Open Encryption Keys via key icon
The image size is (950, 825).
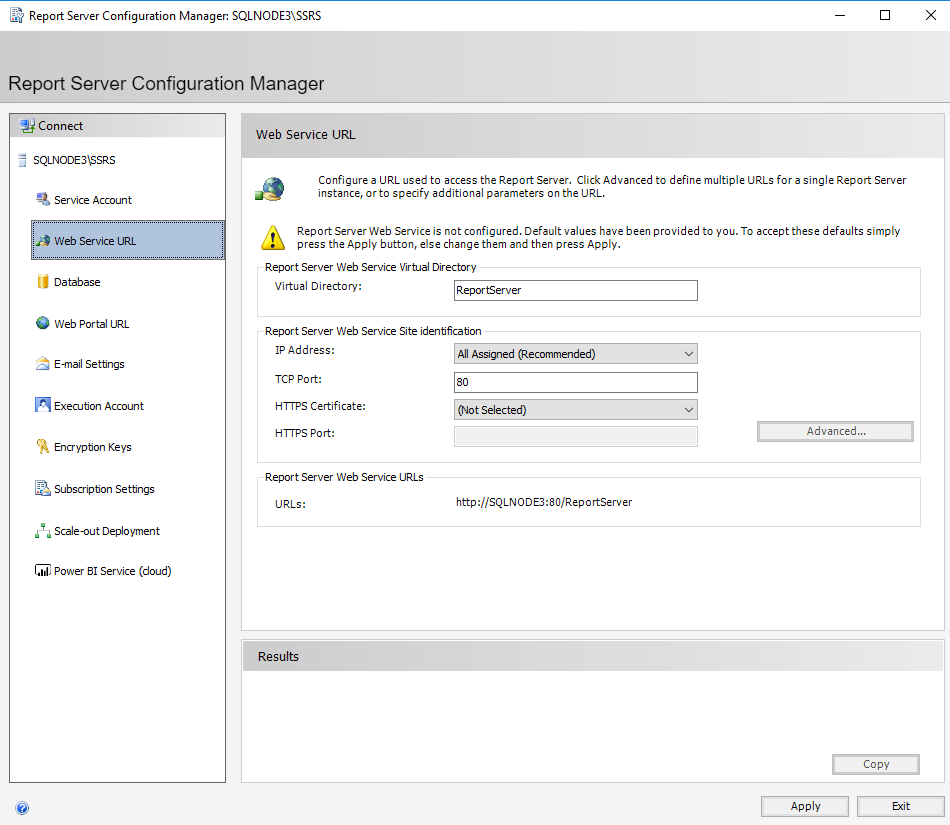[x=43, y=447]
